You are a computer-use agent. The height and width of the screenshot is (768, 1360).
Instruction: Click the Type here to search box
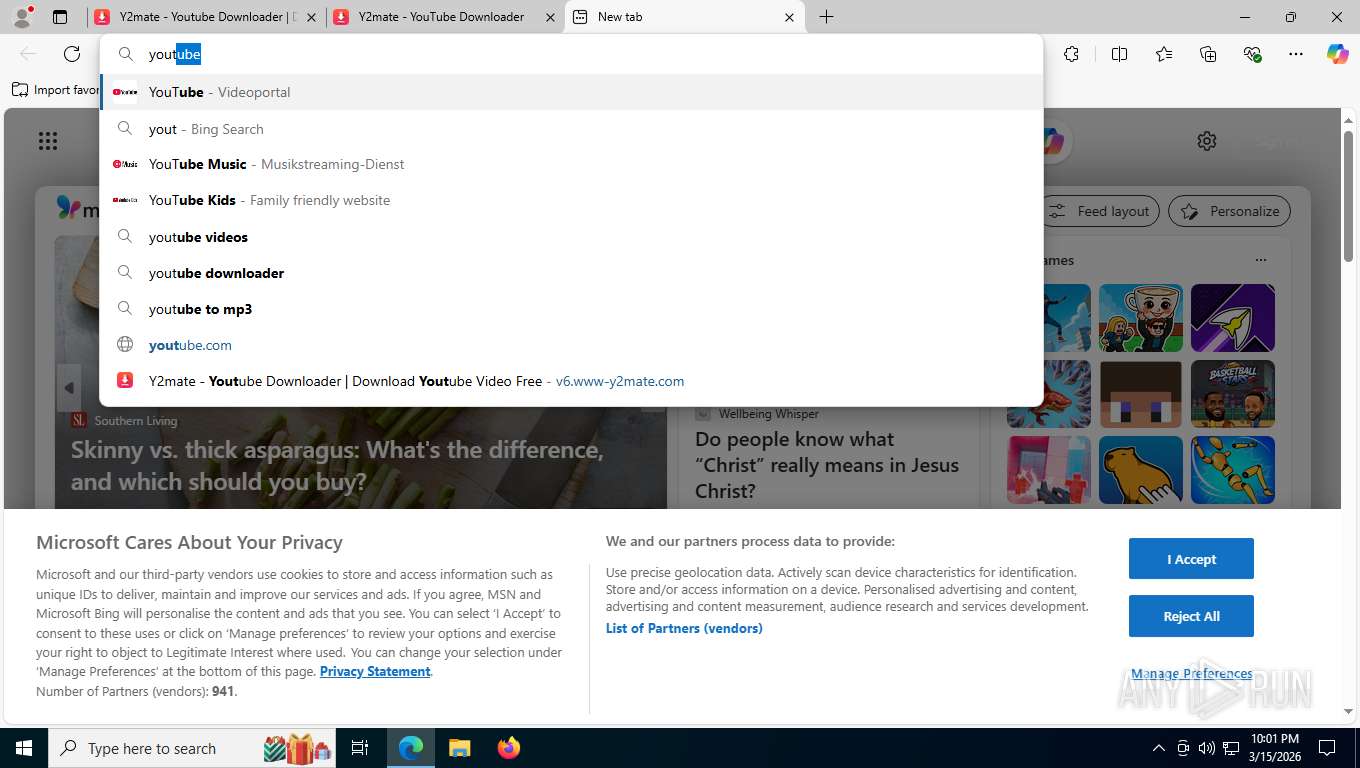click(190, 748)
